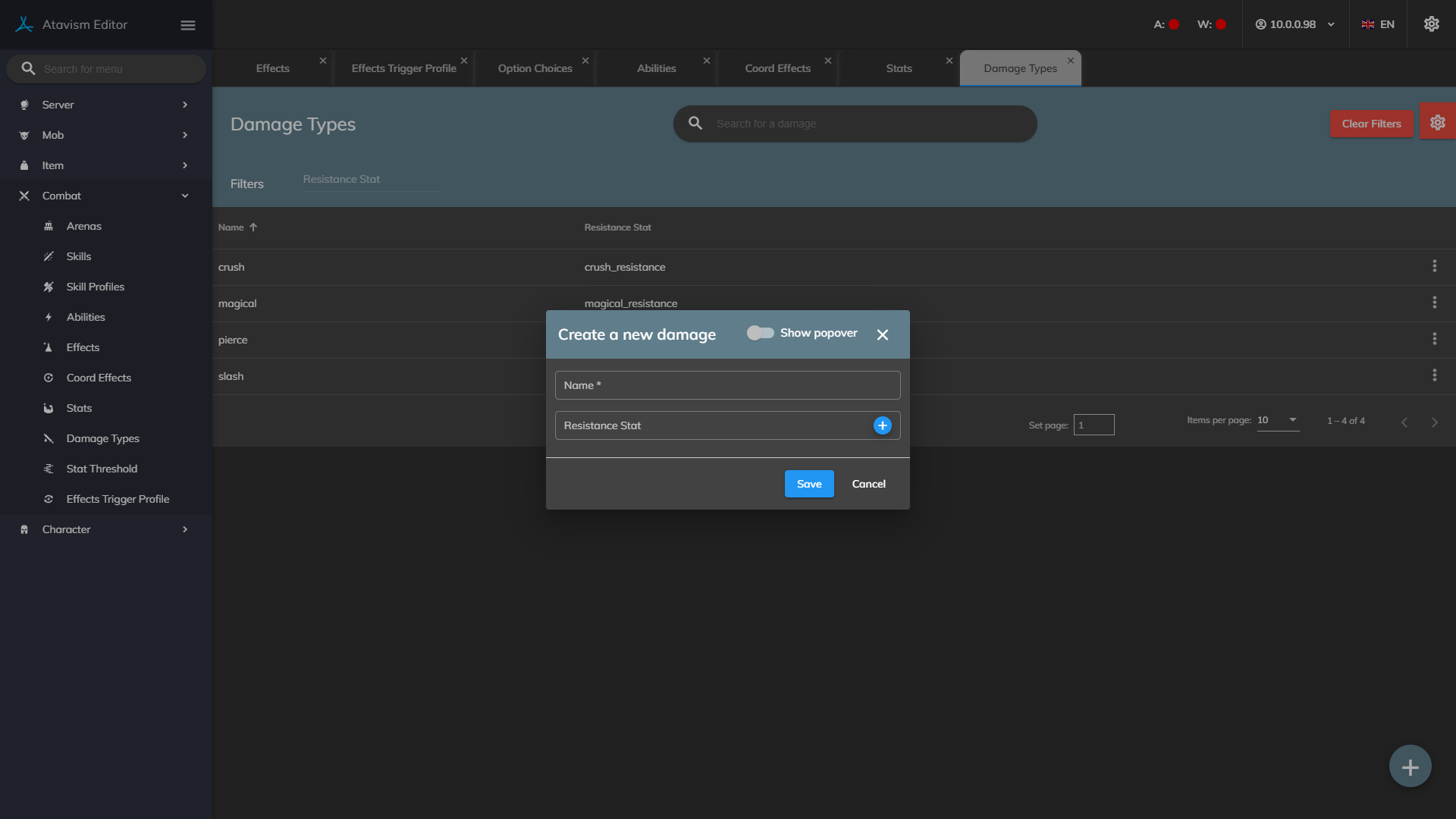Switch to the Stats tab
The image size is (1456, 819).
(899, 68)
